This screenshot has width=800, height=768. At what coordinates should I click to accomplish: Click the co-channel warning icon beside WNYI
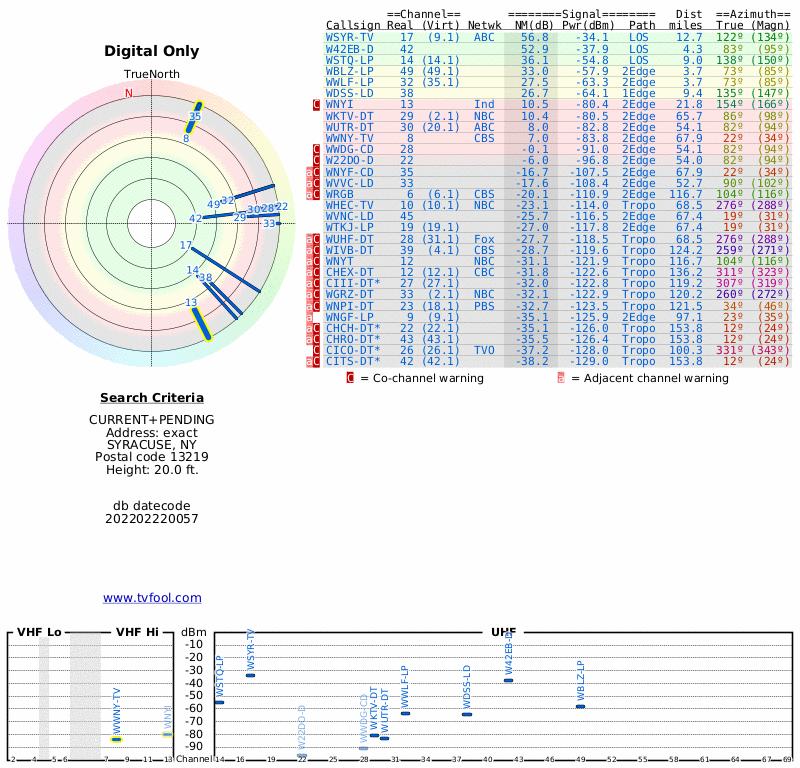point(317,104)
